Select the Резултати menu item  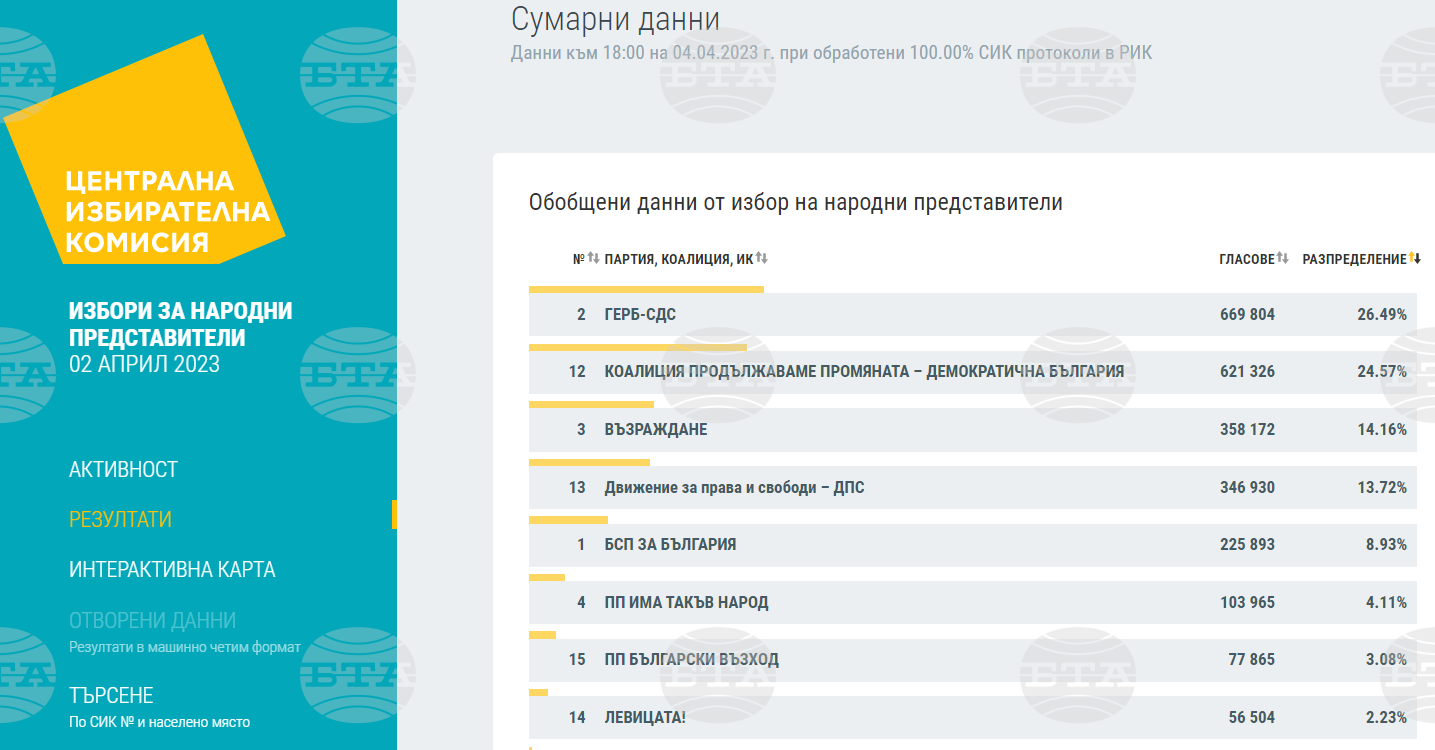(x=120, y=519)
